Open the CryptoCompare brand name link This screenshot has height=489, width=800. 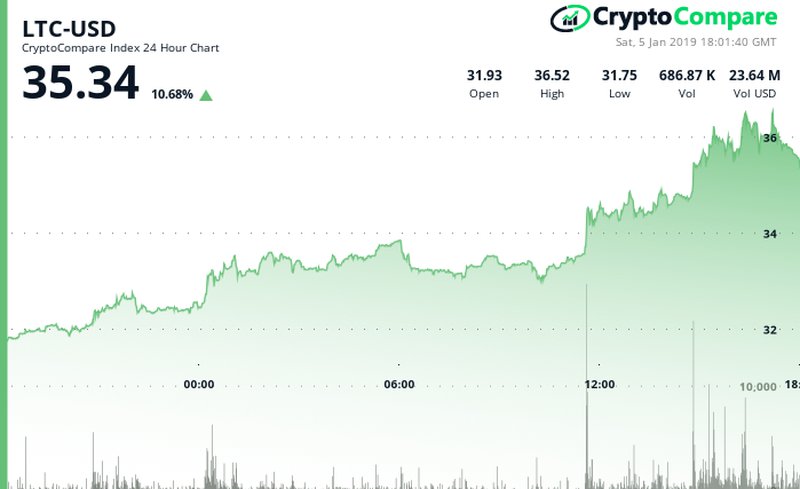pos(684,17)
